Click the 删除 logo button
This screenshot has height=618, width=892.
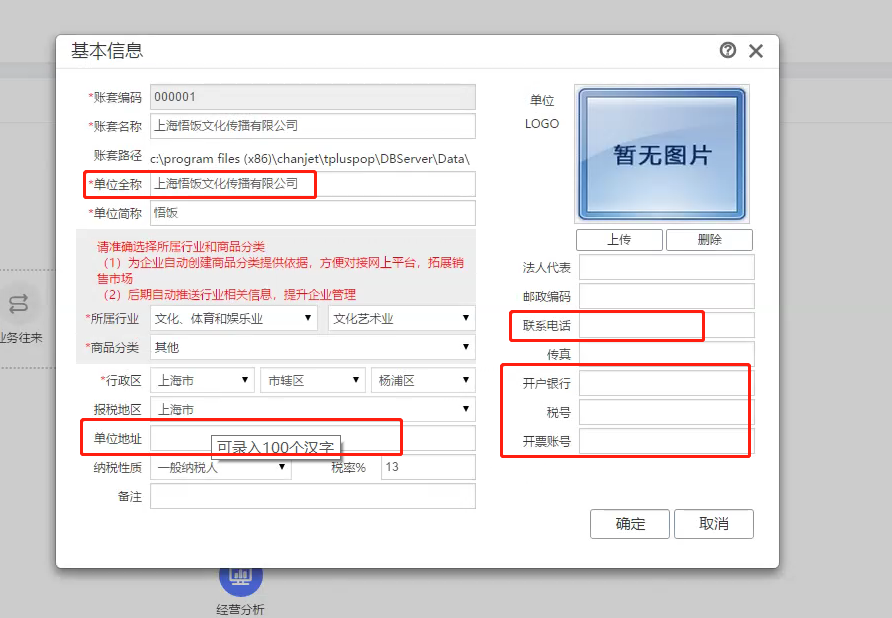pos(709,240)
